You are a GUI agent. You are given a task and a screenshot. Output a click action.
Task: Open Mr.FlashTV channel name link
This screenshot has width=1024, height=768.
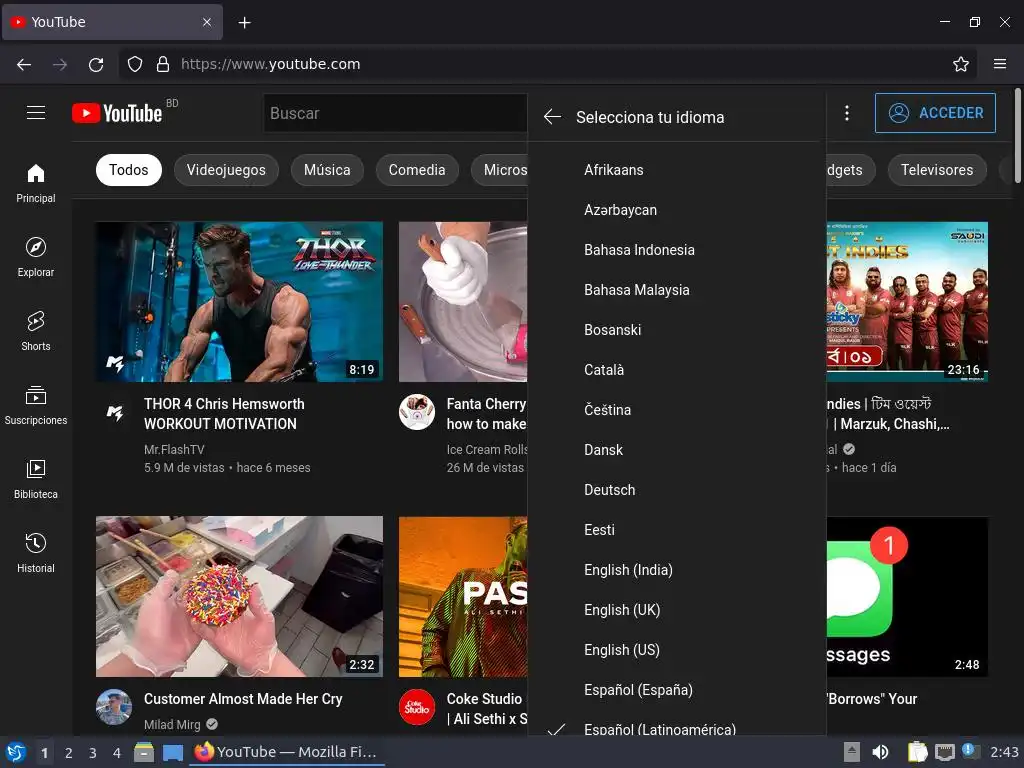coord(174,449)
